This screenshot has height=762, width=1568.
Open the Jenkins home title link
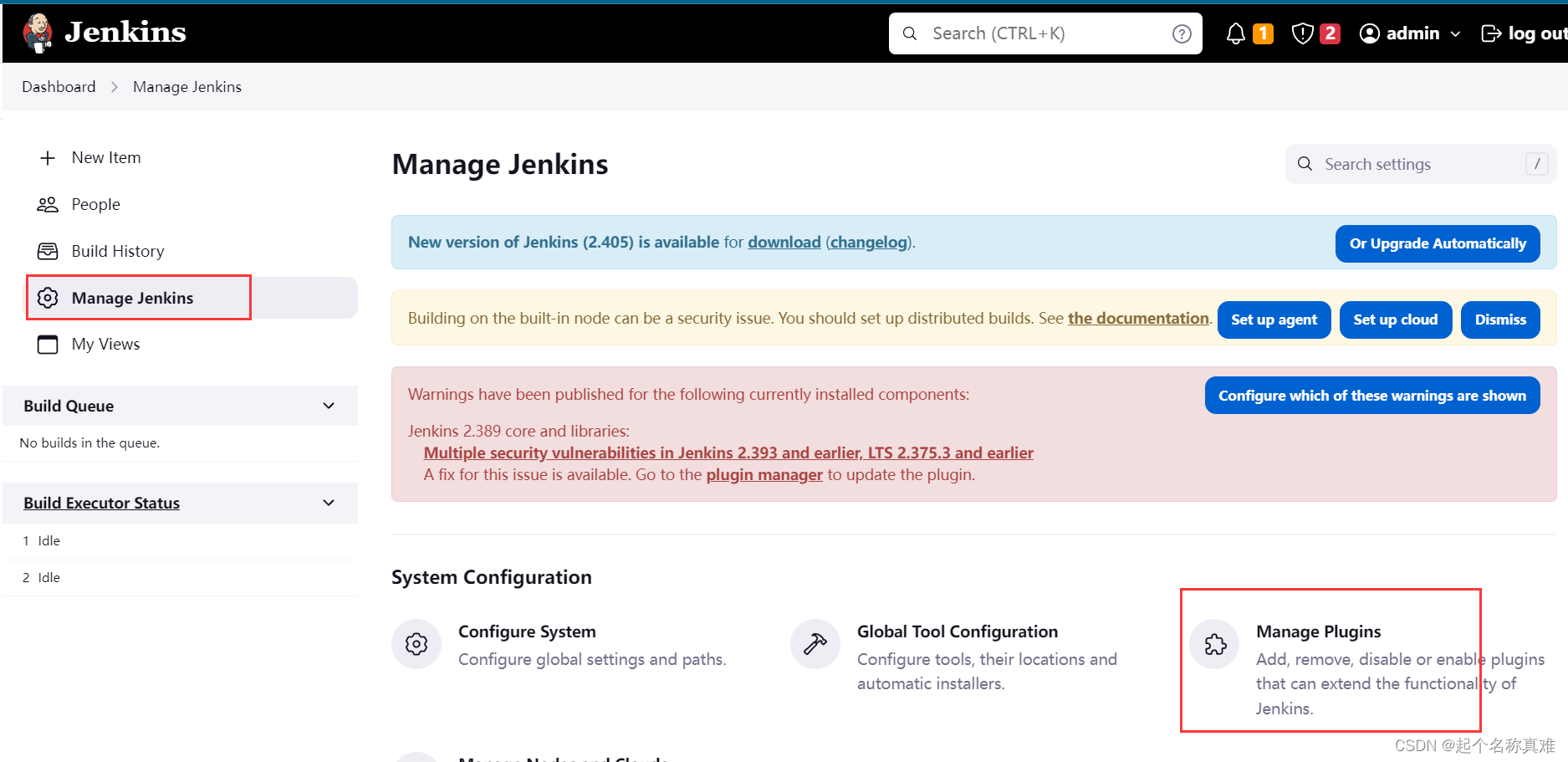coord(125,33)
